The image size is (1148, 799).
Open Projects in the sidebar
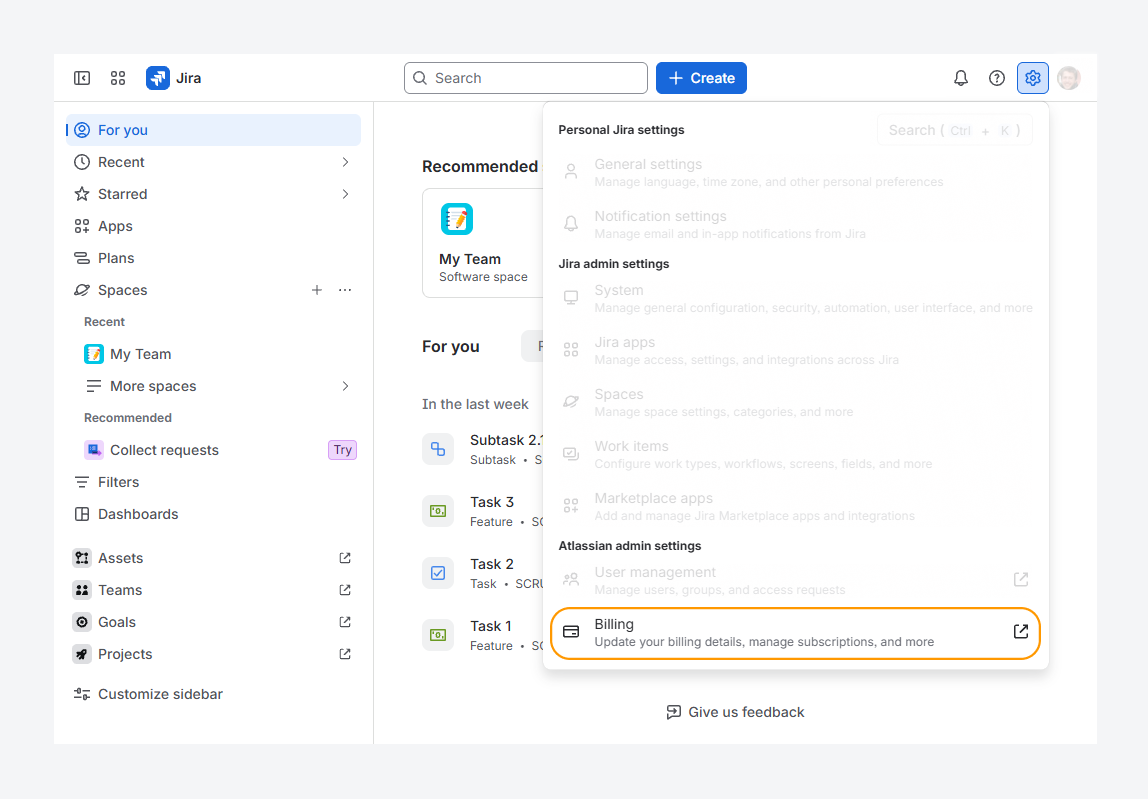click(x=213, y=654)
